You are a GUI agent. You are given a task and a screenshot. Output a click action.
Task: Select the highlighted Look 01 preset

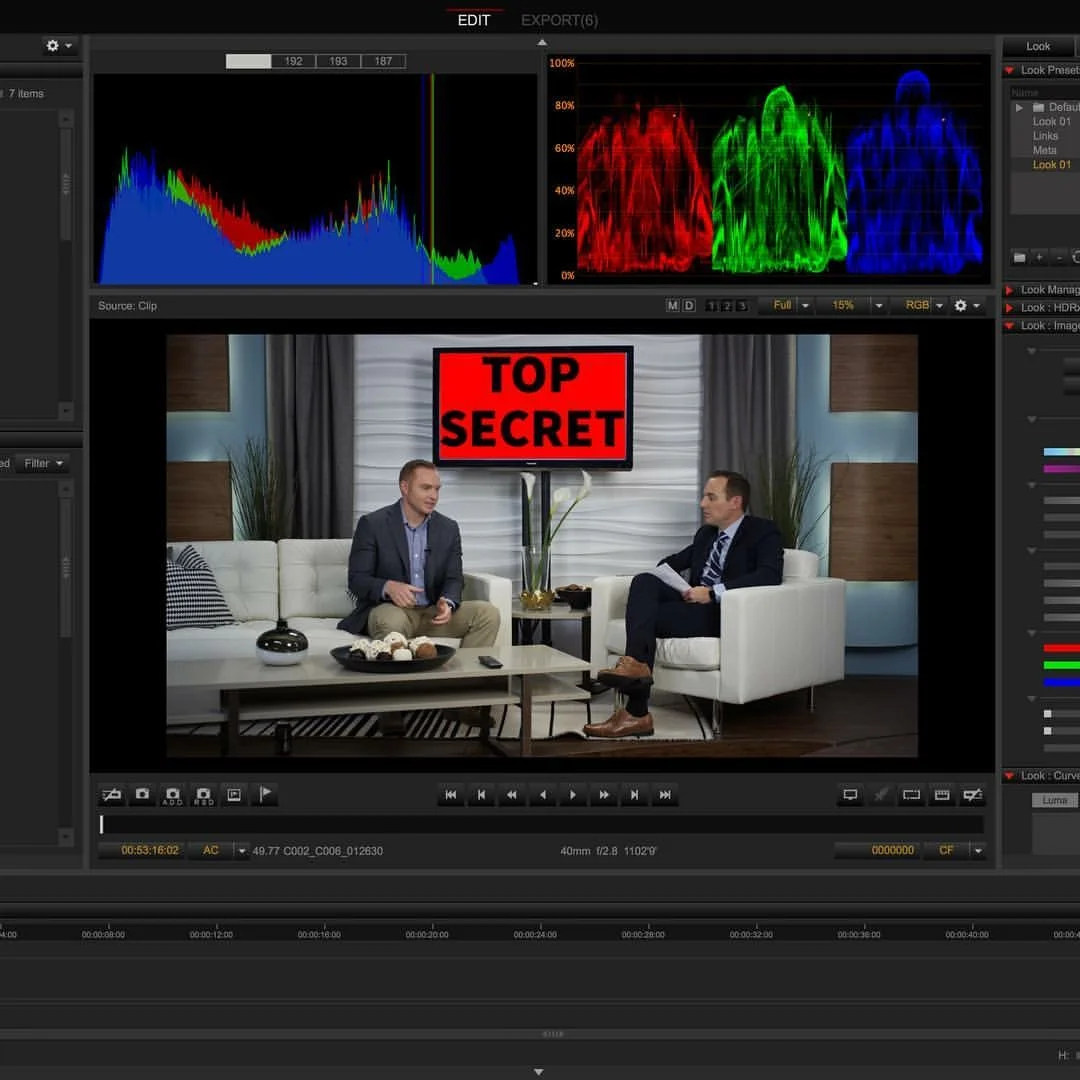pyautogui.click(x=1051, y=165)
